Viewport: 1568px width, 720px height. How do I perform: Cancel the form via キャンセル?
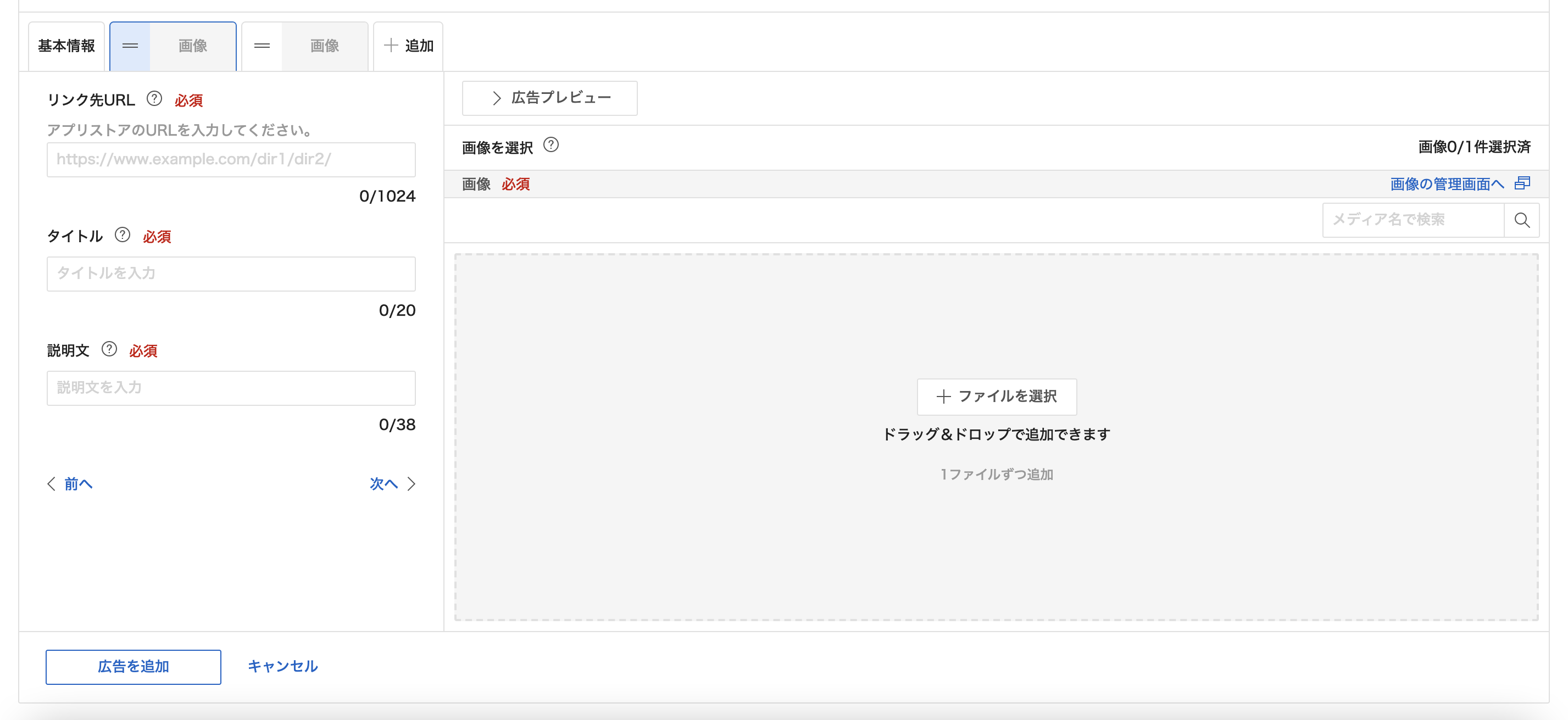[x=282, y=666]
